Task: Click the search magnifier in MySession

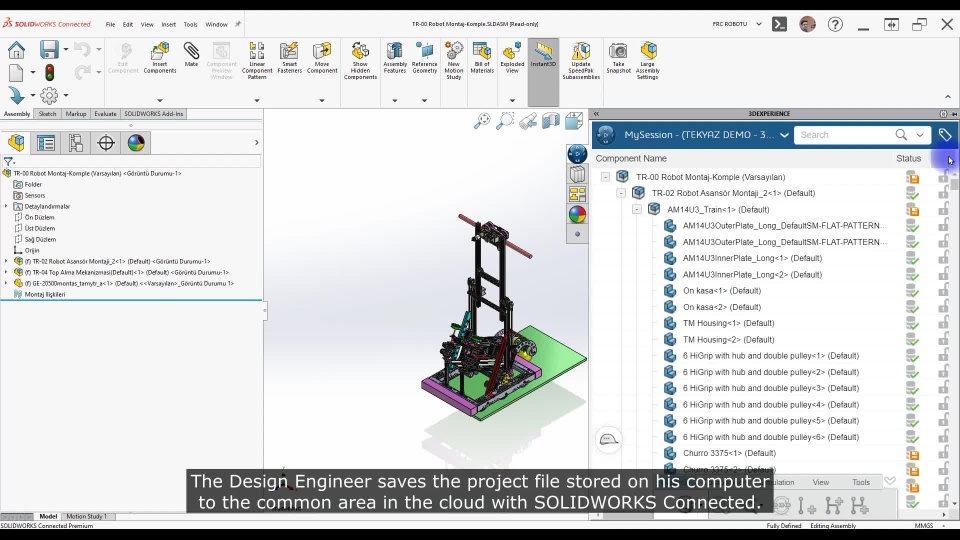Action: point(901,135)
